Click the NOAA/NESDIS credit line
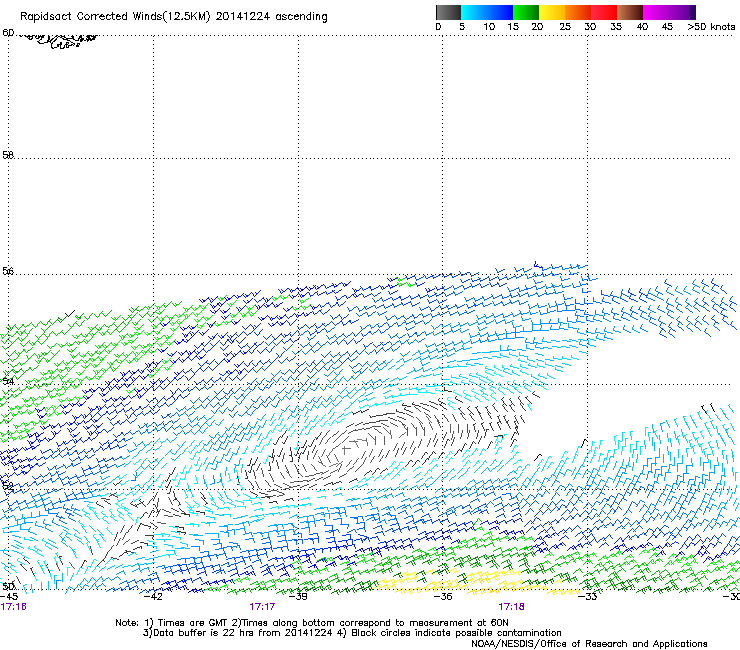The width and height of the screenshot is (740, 650). [x=589, y=644]
